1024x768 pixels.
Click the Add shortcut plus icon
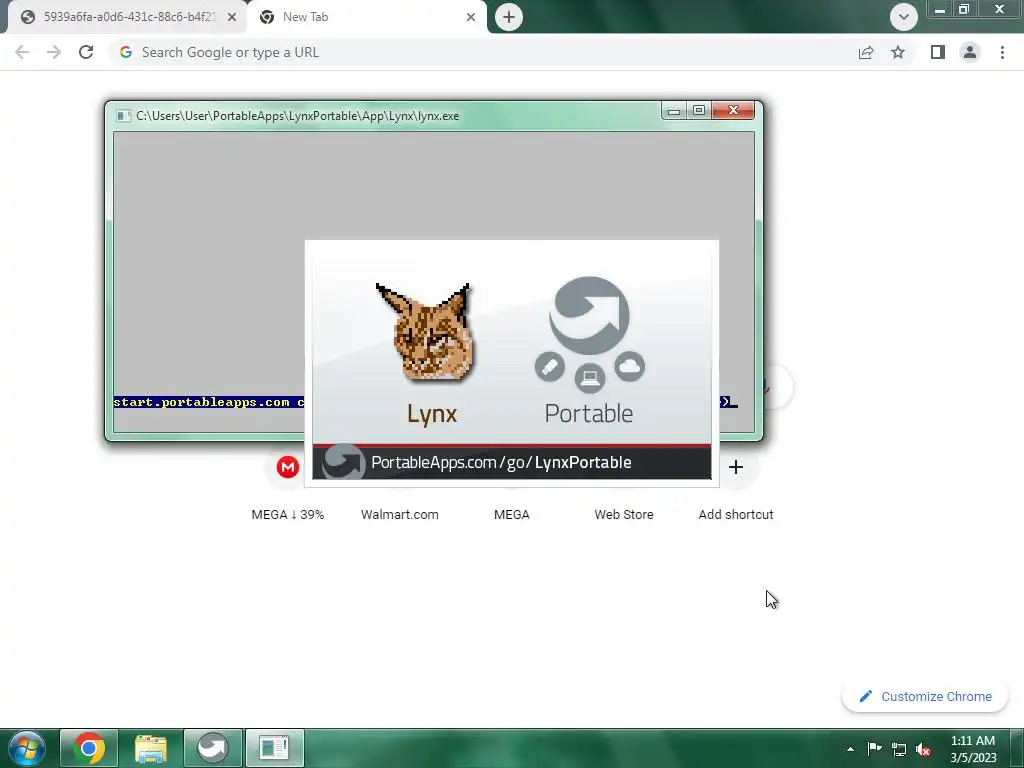point(735,467)
